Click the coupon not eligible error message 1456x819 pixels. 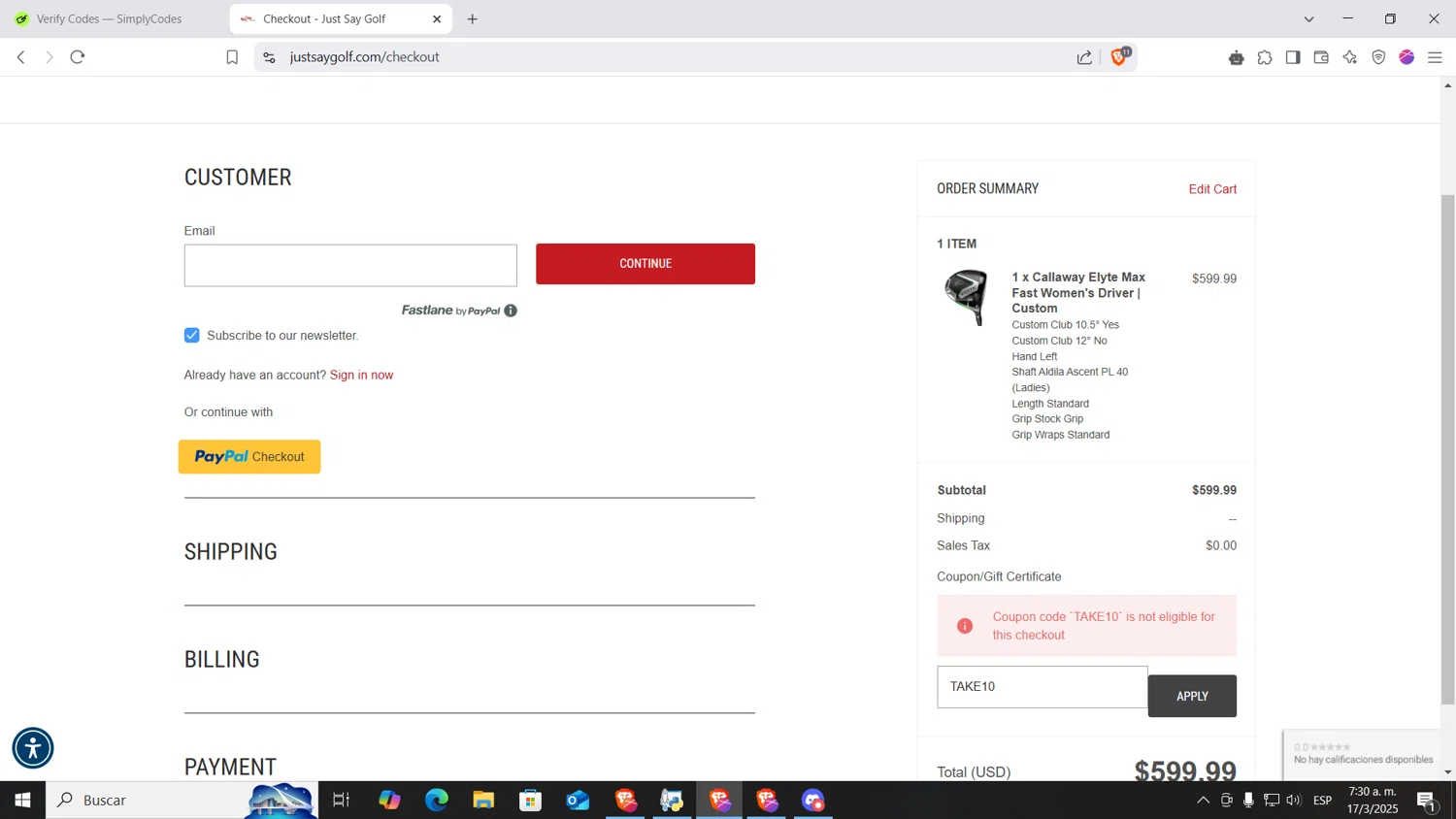click(x=1086, y=626)
